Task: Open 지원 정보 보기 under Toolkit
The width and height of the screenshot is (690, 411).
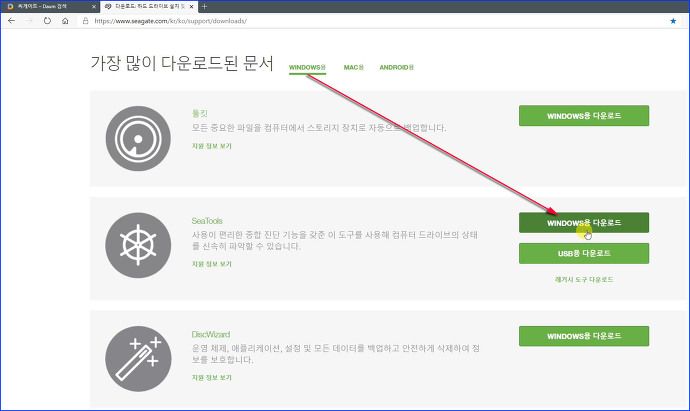Action: 212,146
